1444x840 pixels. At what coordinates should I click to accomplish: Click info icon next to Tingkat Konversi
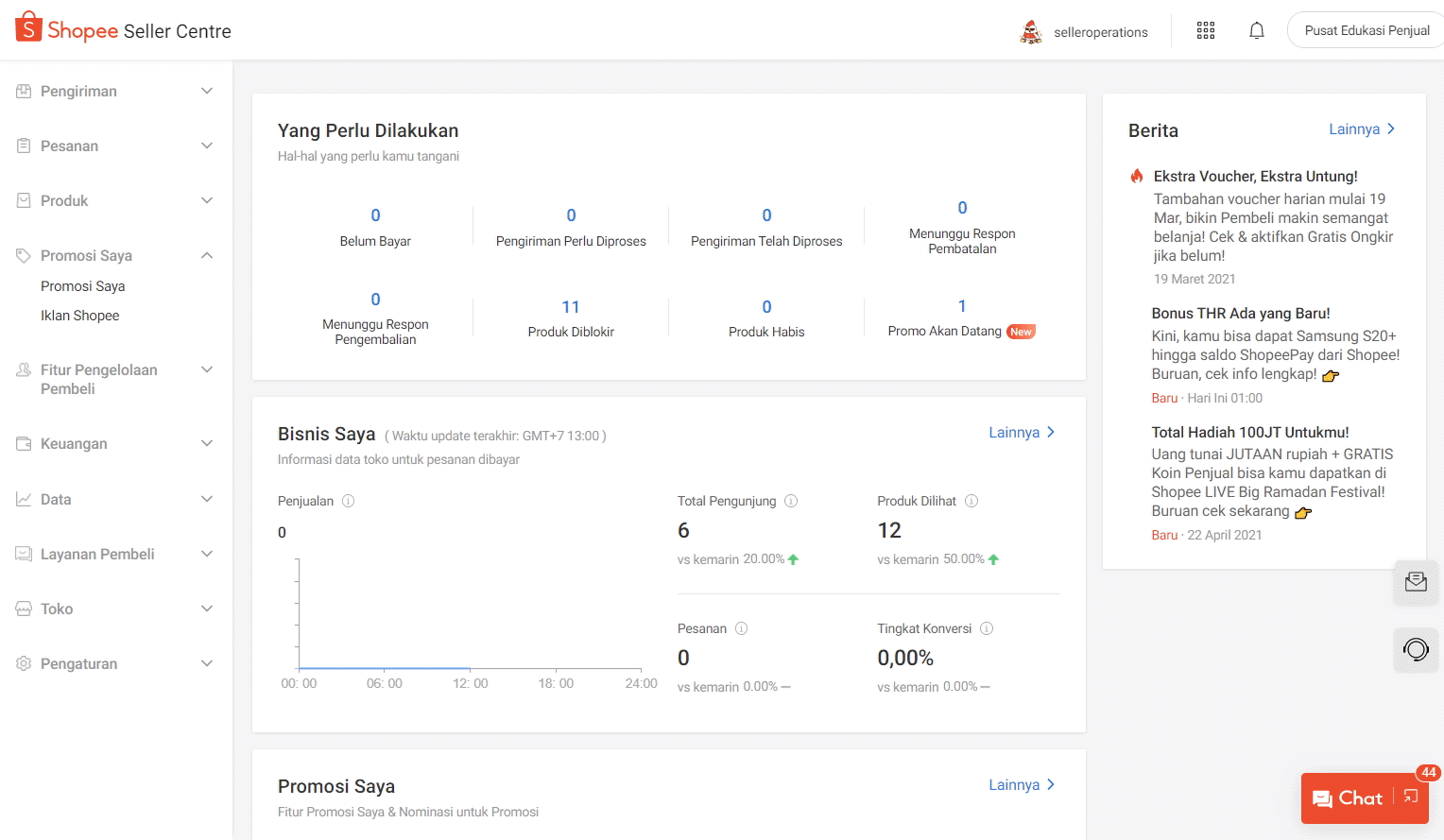coord(986,628)
